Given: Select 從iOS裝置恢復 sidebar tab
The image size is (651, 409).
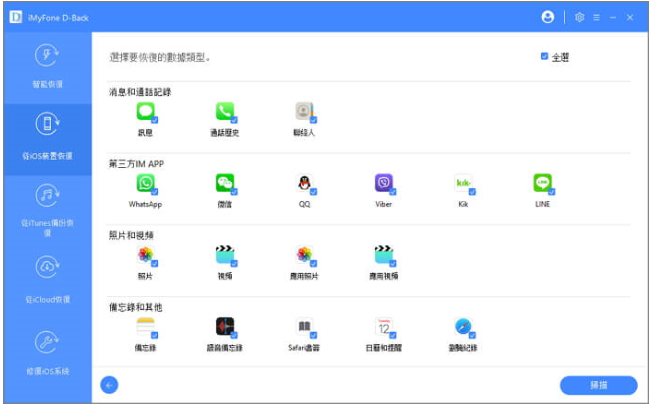Looking at the screenshot, I should [47, 139].
